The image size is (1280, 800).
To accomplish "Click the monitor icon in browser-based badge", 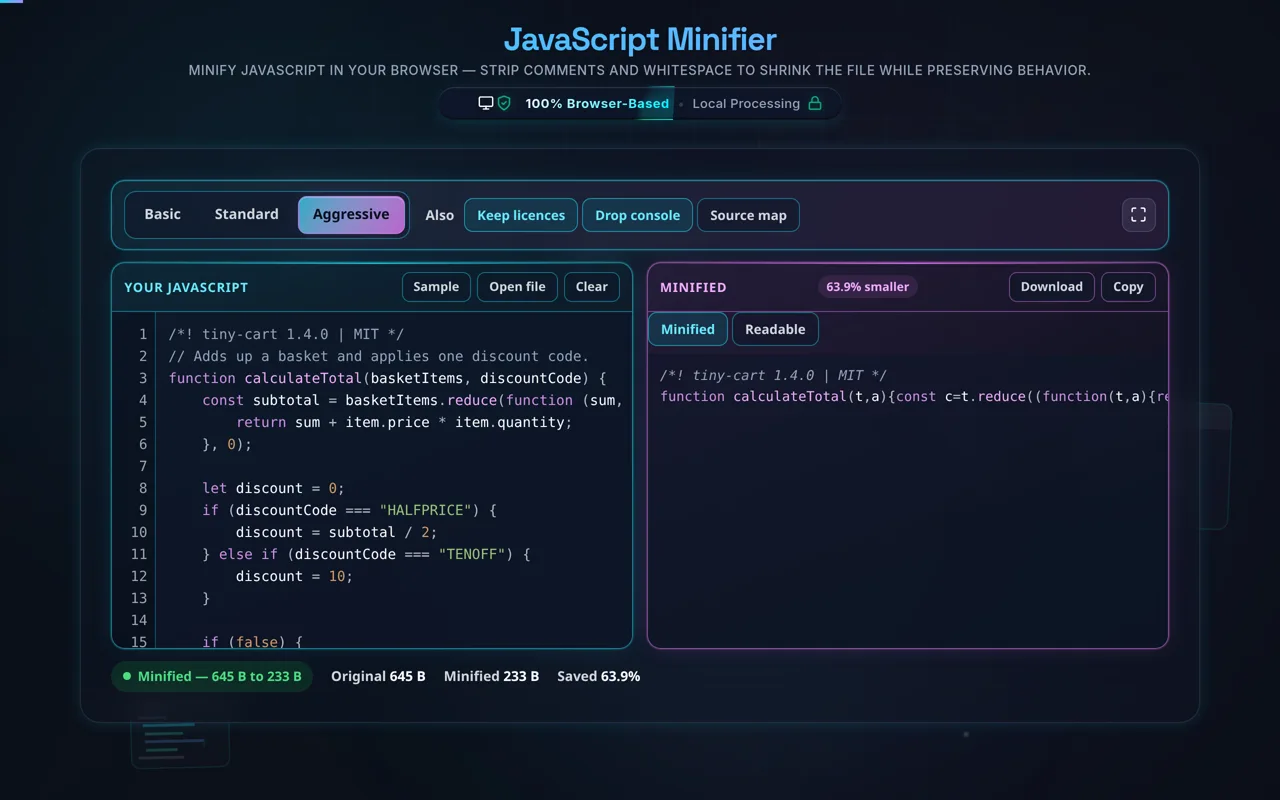I will (486, 103).
